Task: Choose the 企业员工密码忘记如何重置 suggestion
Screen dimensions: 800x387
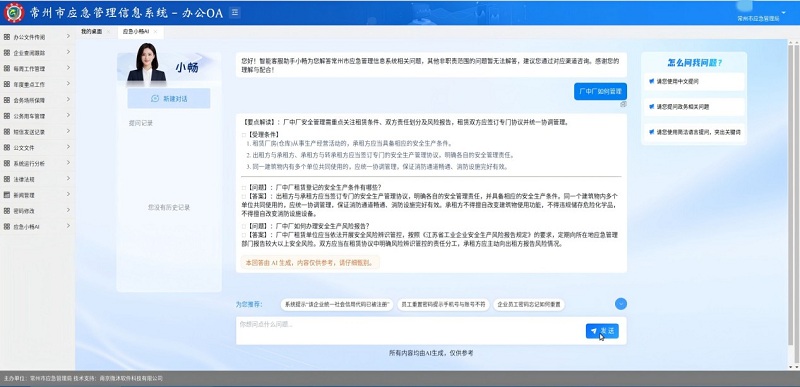Action: pyautogui.click(x=529, y=304)
